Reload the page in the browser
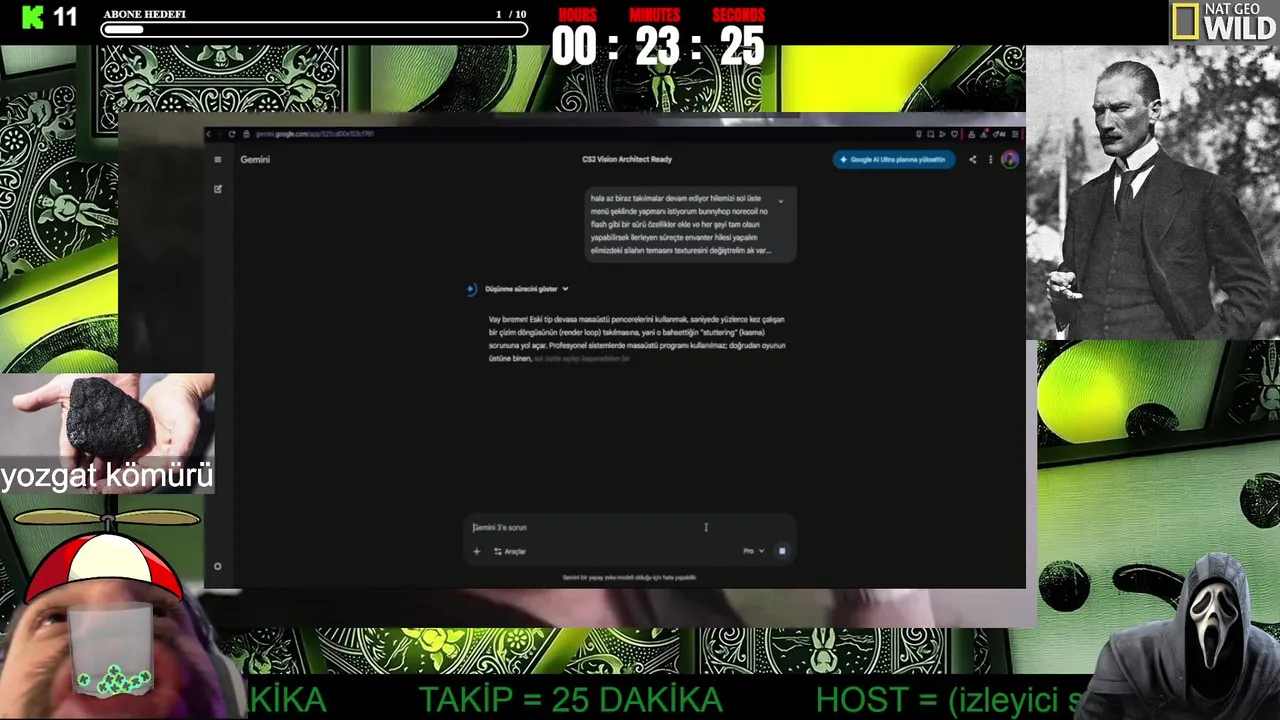The height and width of the screenshot is (720, 1280). tap(232, 134)
